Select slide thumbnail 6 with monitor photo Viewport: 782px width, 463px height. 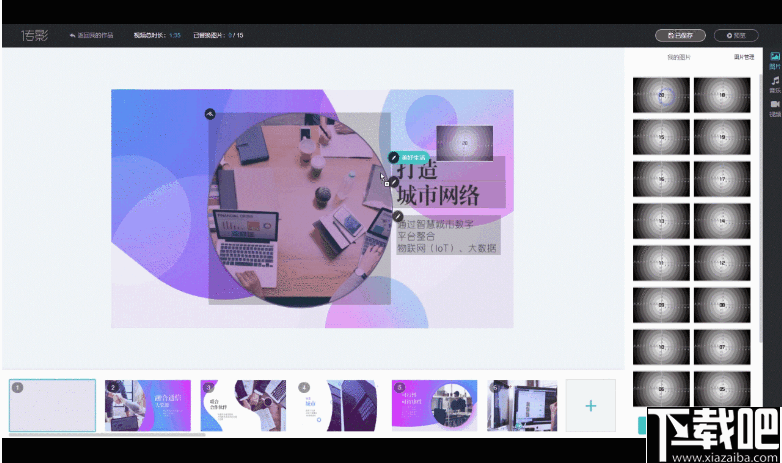pyautogui.click(x=522, y=406)
